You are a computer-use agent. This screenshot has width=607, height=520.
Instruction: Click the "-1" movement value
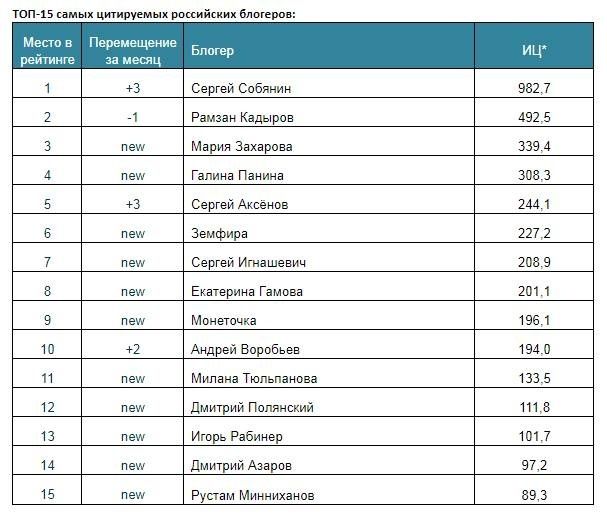tap(132, 118)
